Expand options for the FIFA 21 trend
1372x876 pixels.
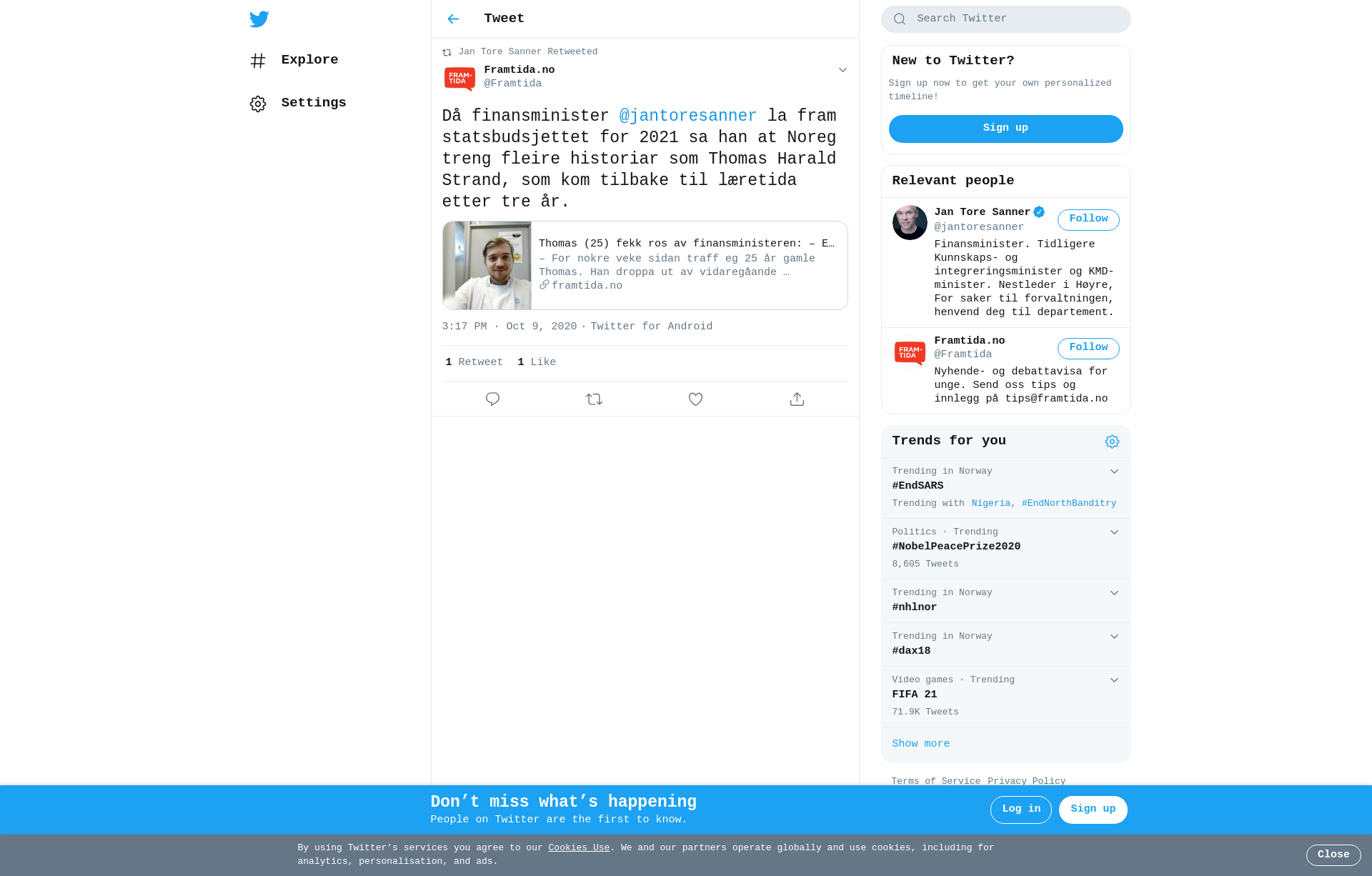coord(1114,680)
